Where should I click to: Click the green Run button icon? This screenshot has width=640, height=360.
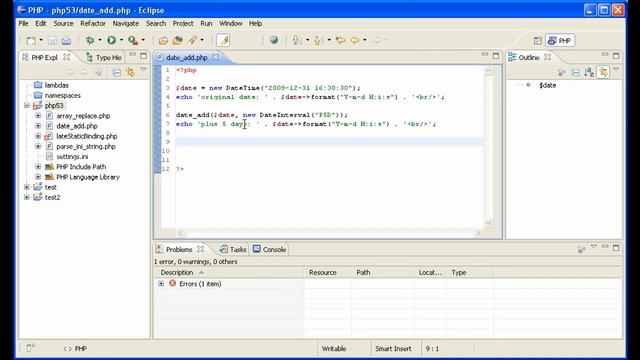click(111, 40)
